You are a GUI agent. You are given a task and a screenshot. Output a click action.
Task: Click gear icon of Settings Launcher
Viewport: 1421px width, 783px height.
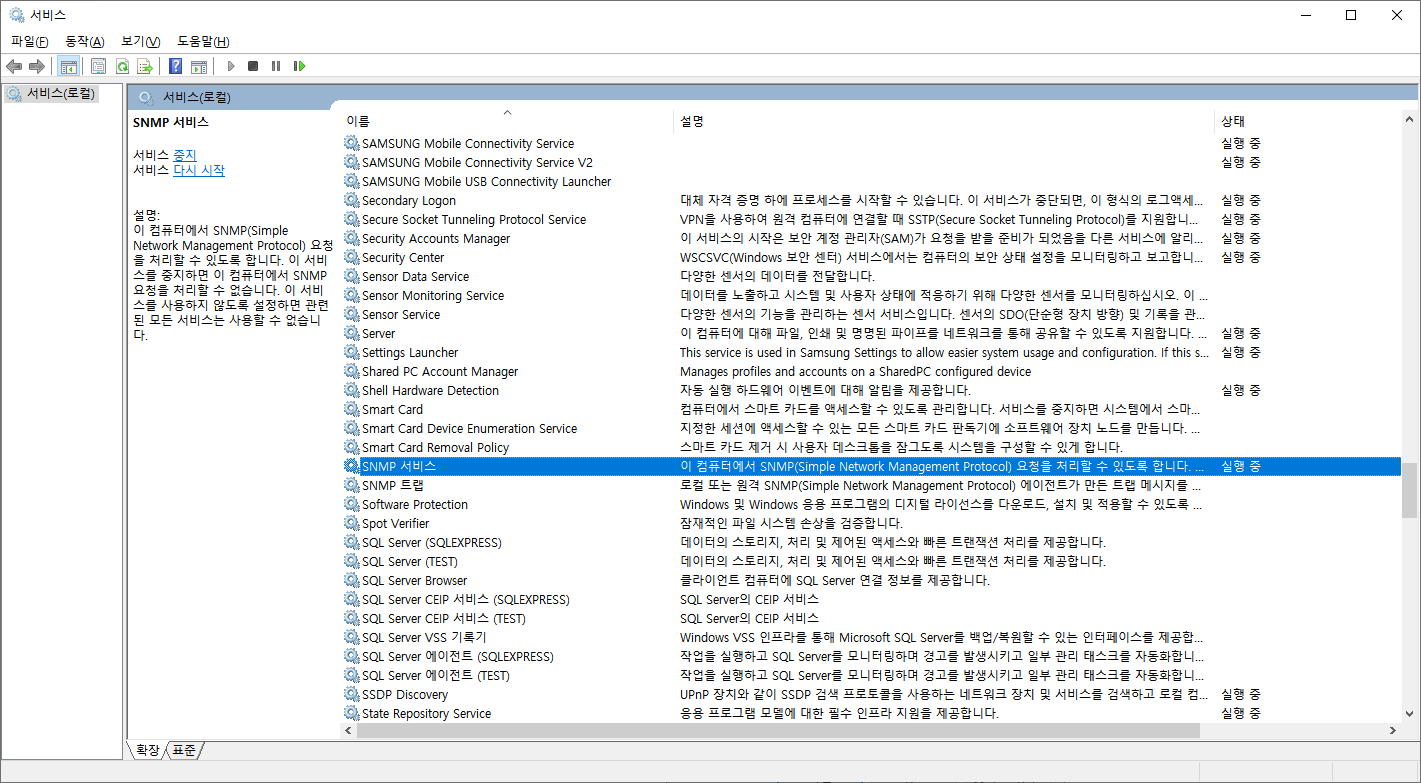click(351, 352)
